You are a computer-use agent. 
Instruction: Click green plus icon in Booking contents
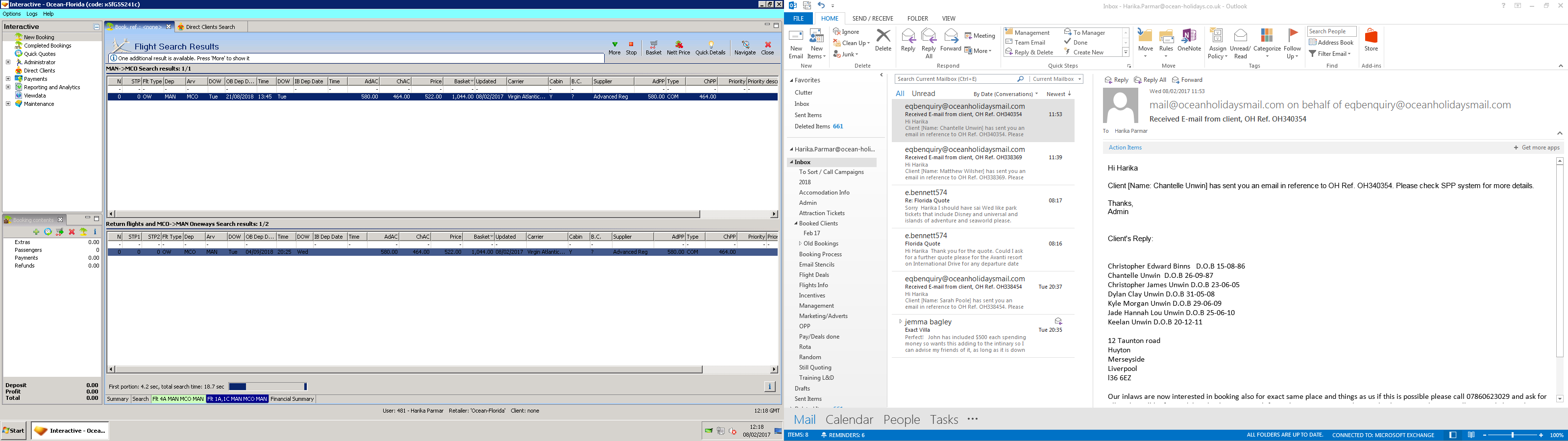point(36,232)
